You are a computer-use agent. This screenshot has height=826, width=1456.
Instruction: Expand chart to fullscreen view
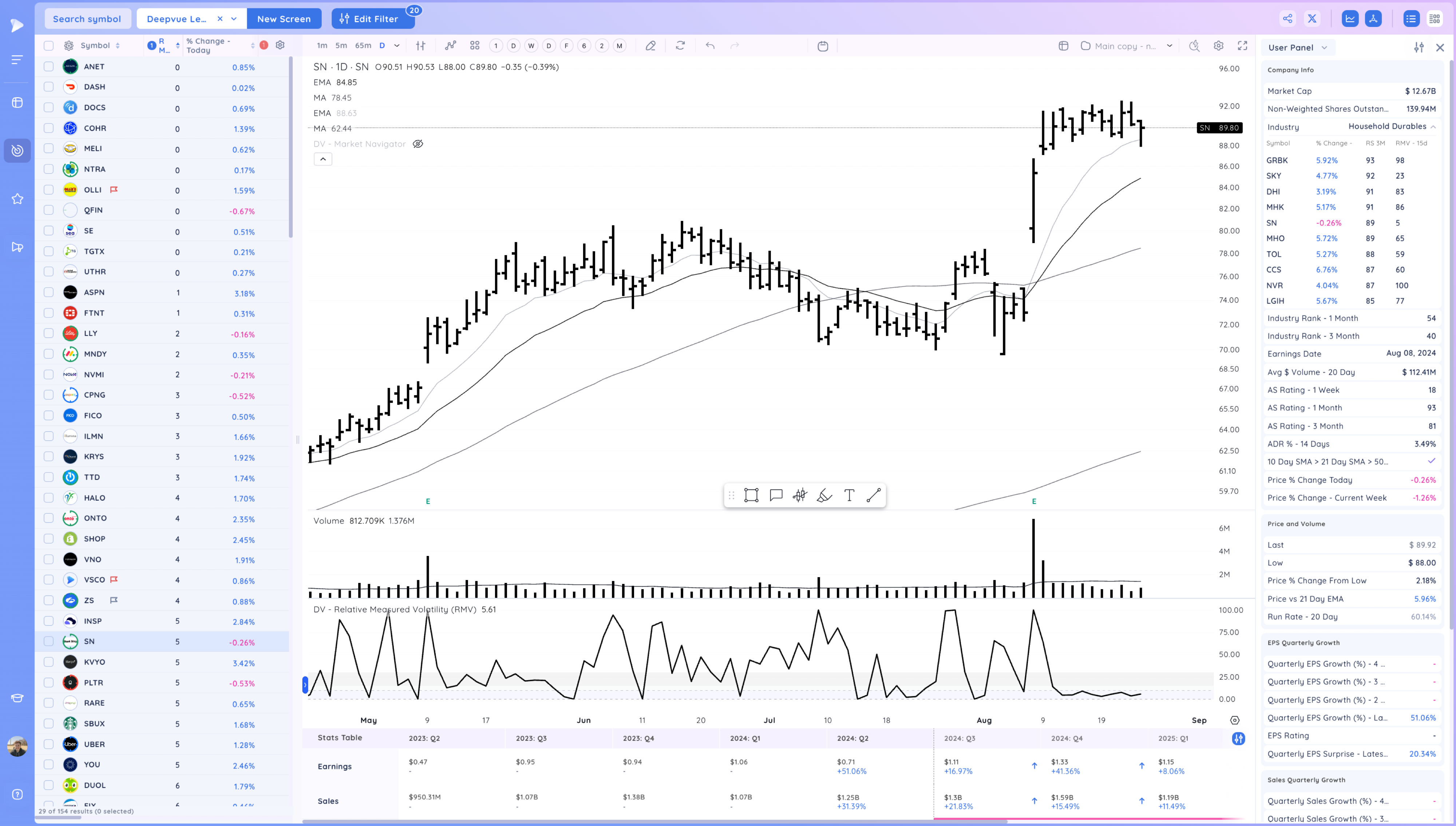1243,45
